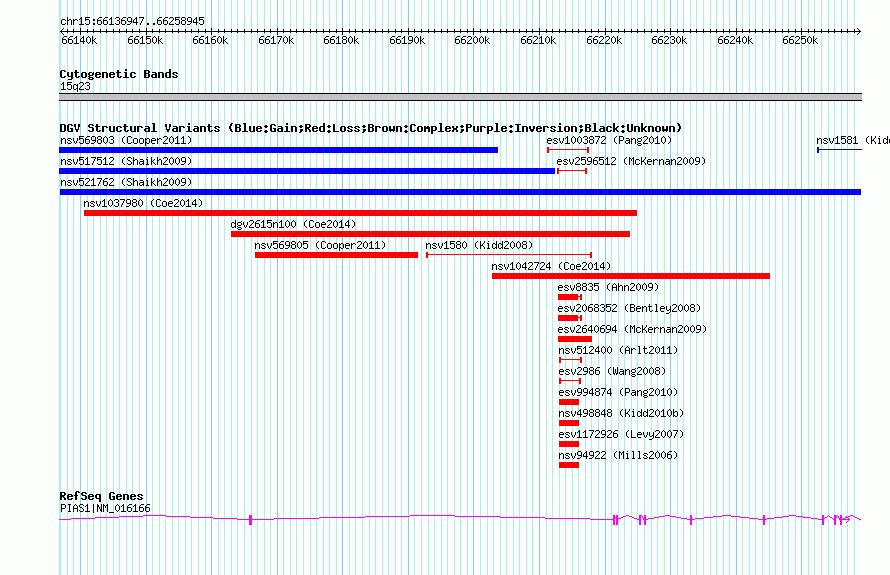The width and height of the screenshot is (890, 575).
Task: Click the red dgv2615n100 loss bar
Action: pyautogui.click(x=430, y=234)
